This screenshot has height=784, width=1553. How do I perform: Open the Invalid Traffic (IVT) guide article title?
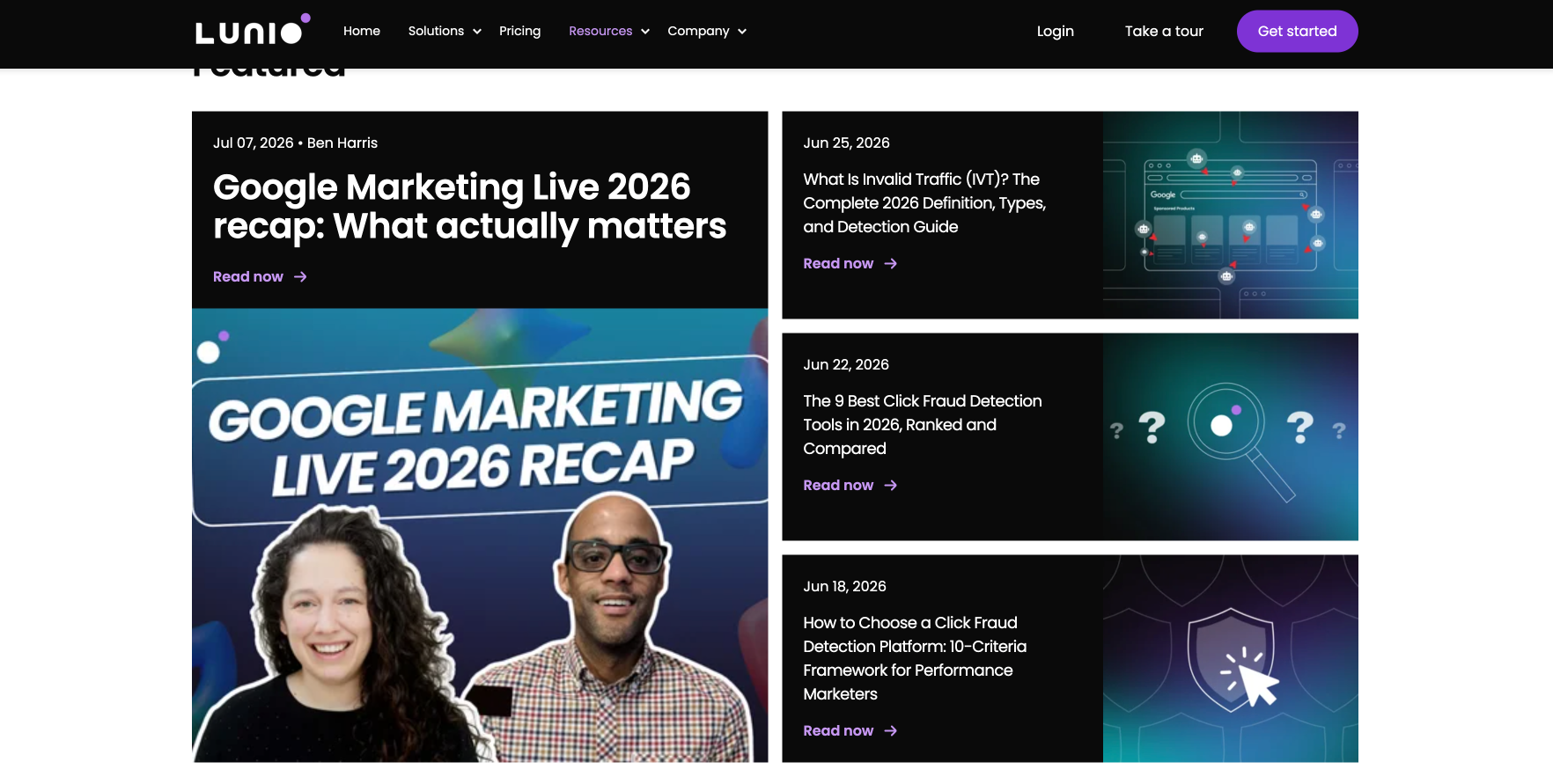point(924,202)
